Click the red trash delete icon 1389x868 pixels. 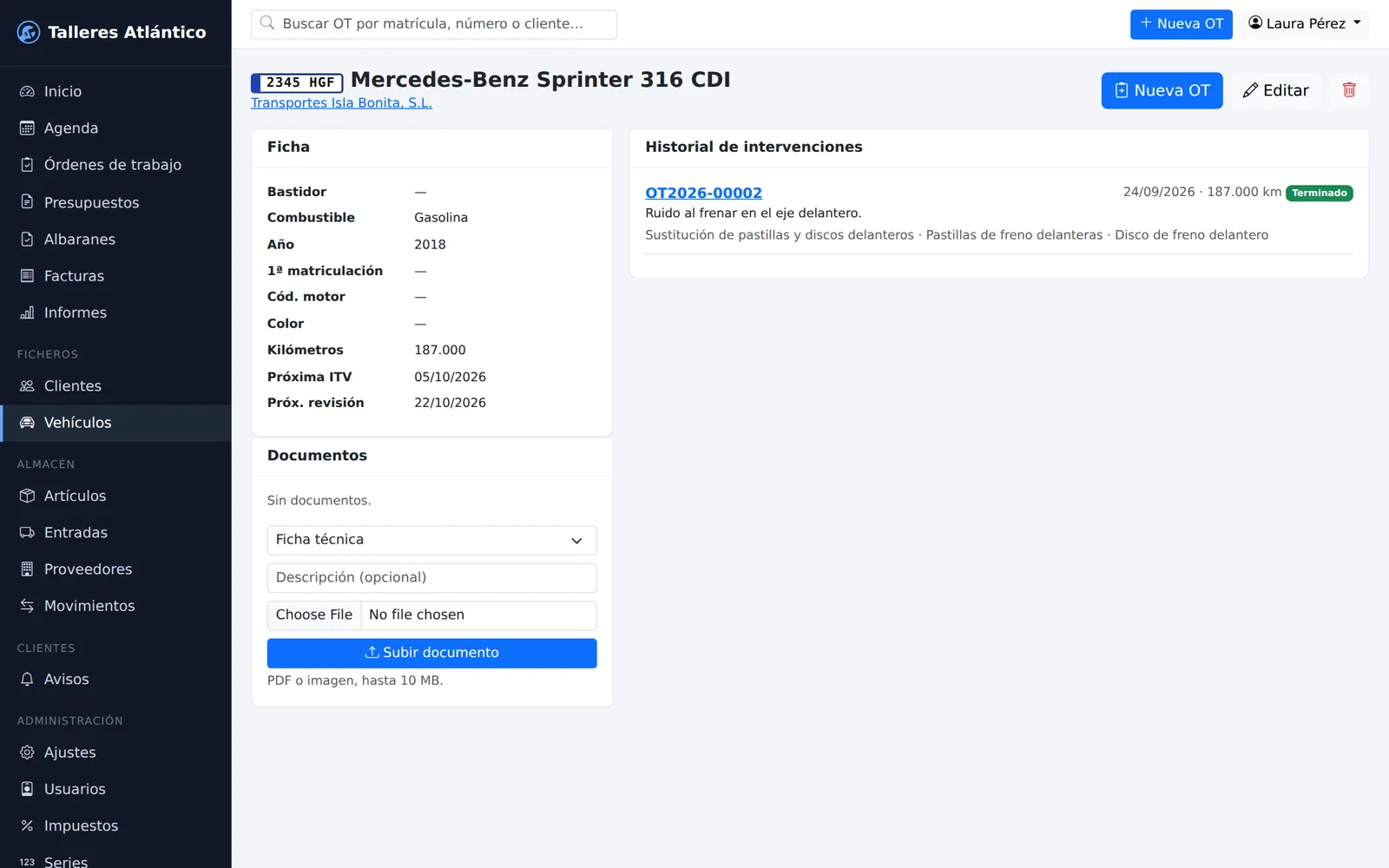[x=1349, y=90]
